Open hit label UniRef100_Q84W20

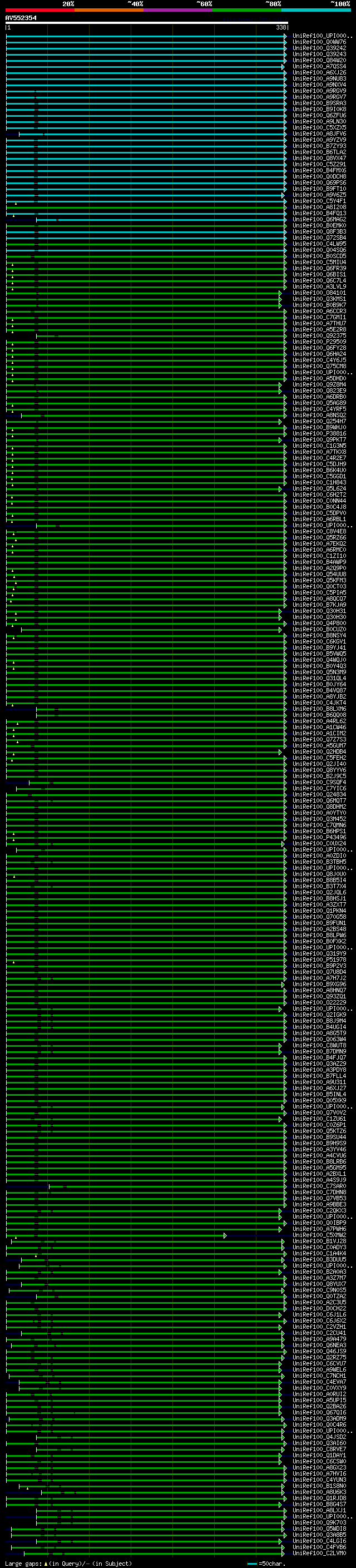(x=319, y=60)
